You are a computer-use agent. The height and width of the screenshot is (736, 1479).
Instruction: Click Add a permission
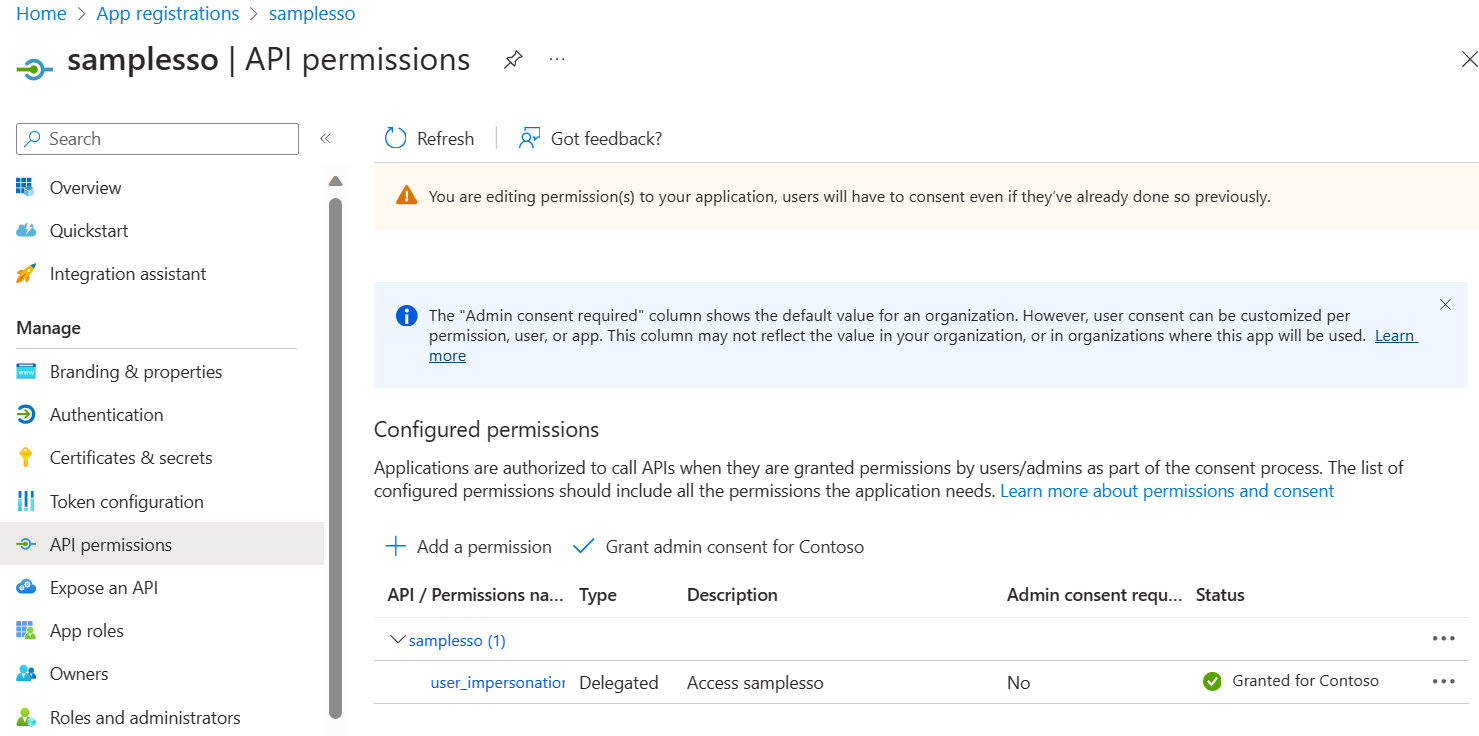point(468,546)
